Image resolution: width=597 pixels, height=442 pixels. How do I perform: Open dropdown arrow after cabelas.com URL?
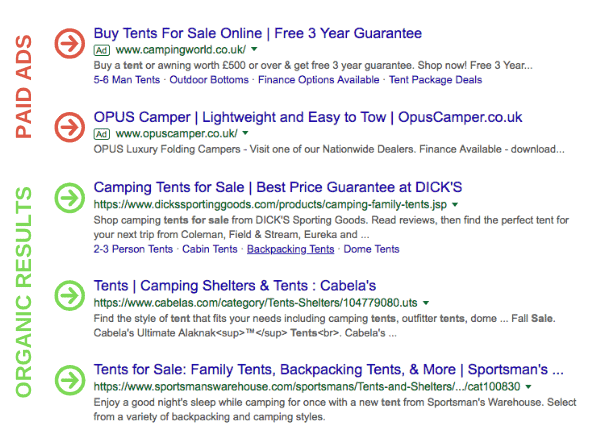tap(426, 303)
